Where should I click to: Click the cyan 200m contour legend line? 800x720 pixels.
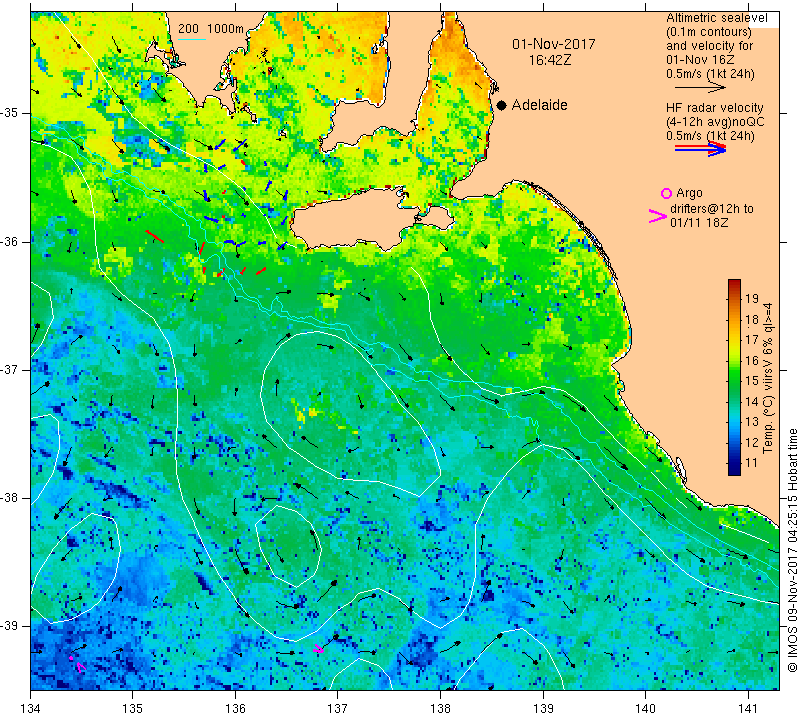pyautogui.click(x=192, y=39)
